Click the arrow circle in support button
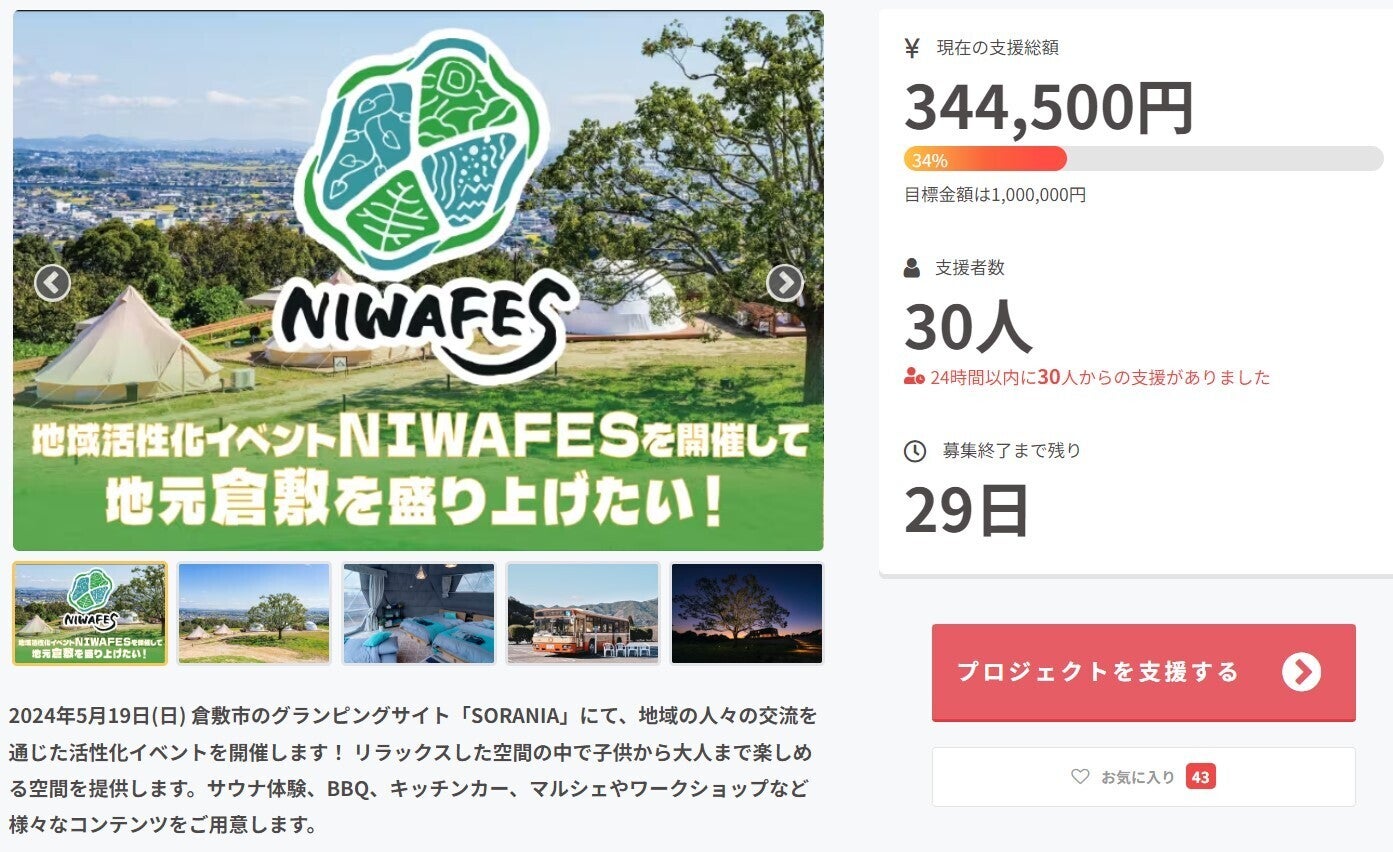This screenshot has height=852, width=1393. pos(1301,672)
